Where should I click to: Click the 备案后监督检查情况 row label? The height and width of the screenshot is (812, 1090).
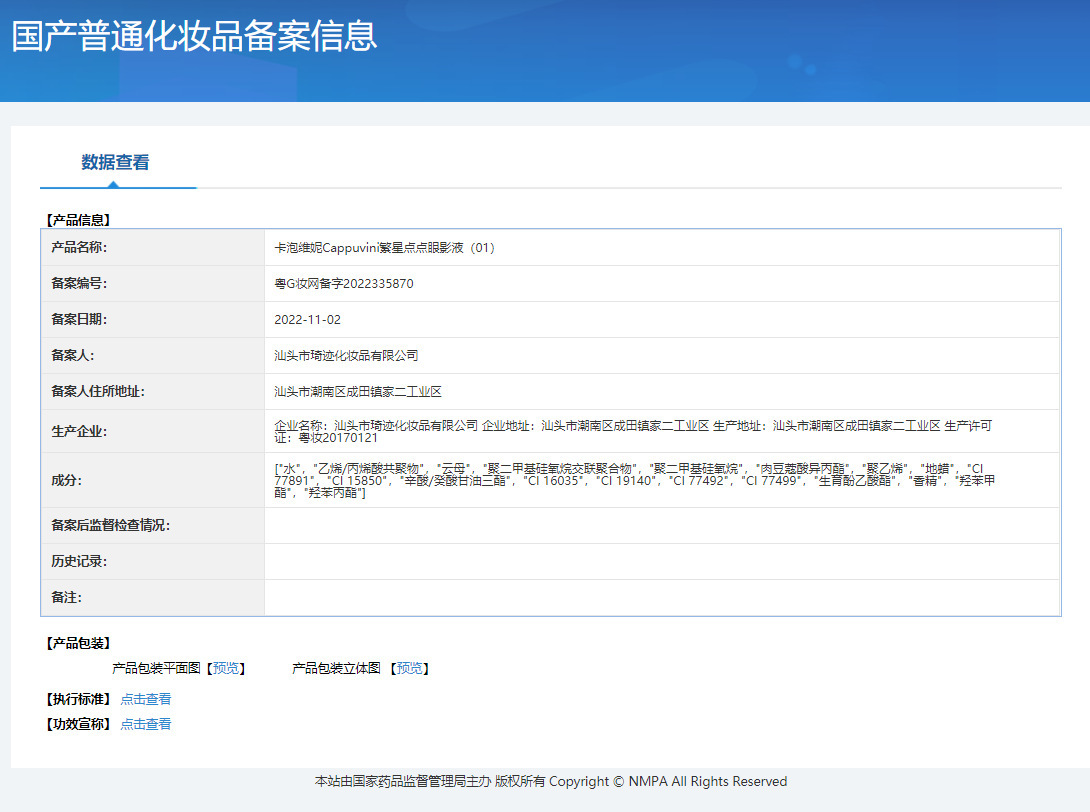click(x=110, y=526)
